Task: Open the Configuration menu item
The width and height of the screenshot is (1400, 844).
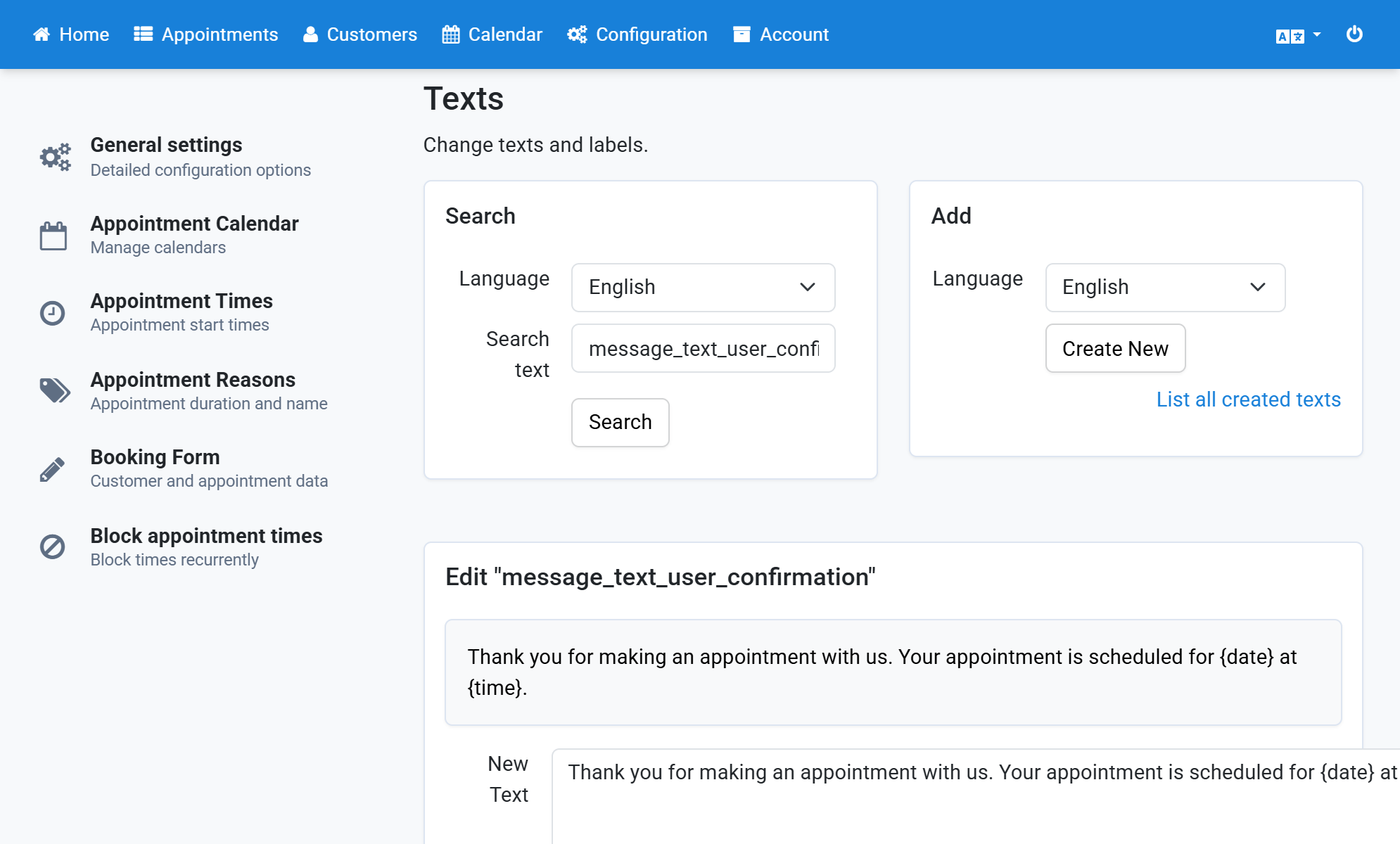Action: pos(637,34)
